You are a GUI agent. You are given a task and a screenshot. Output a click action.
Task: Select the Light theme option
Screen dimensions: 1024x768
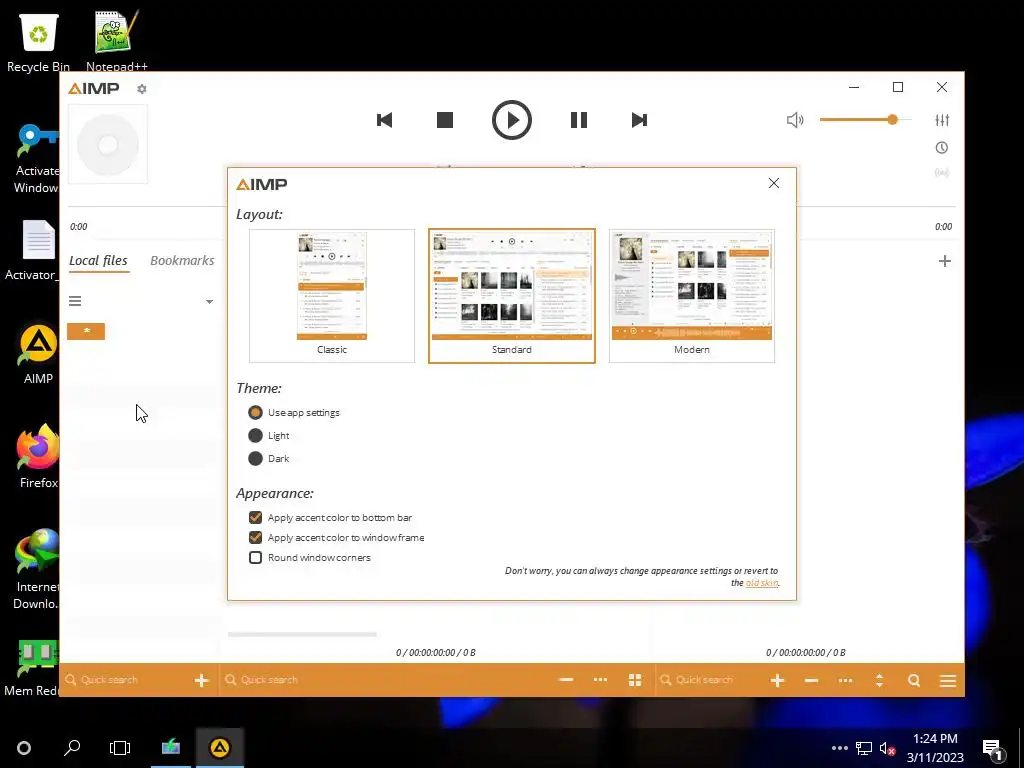tap(269, 436)
